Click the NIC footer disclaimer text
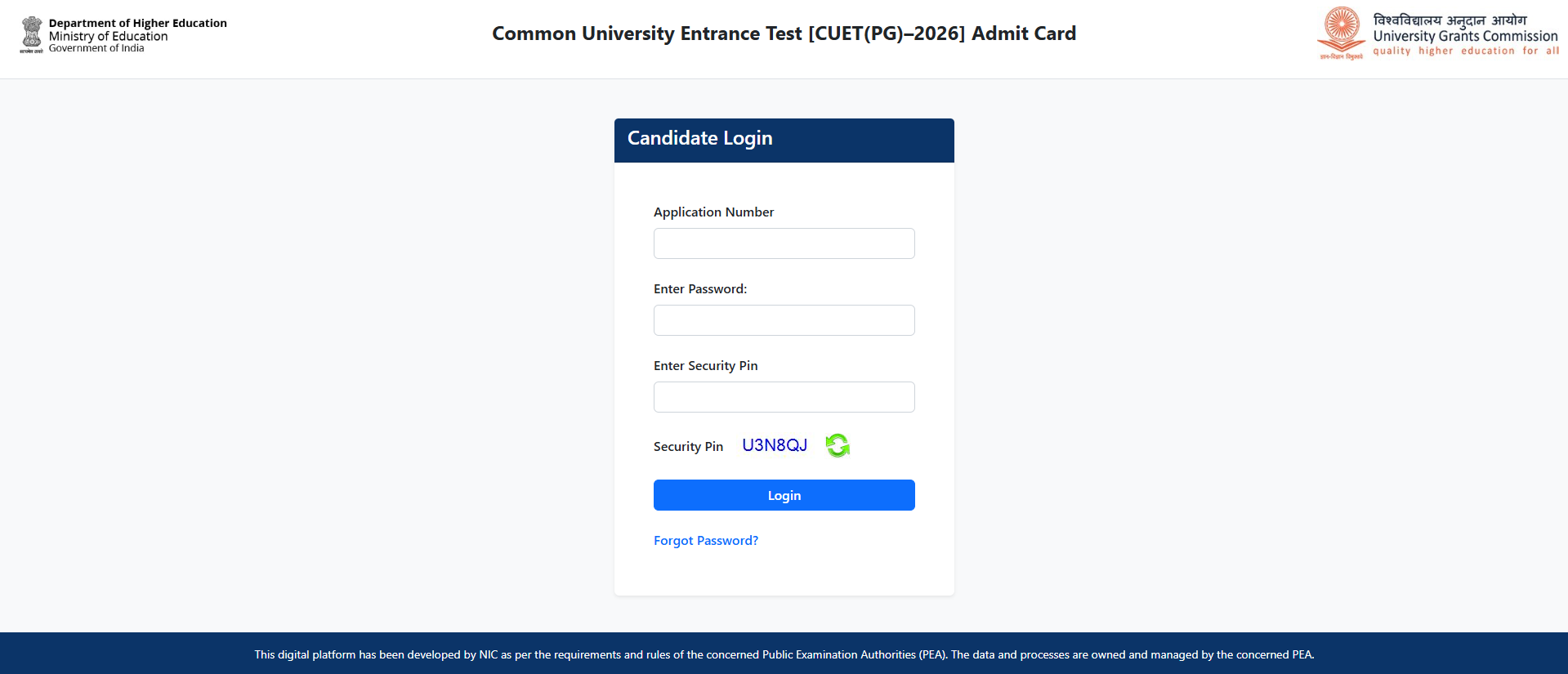This screenshot has height=674, width=1568. pos(784,654)
